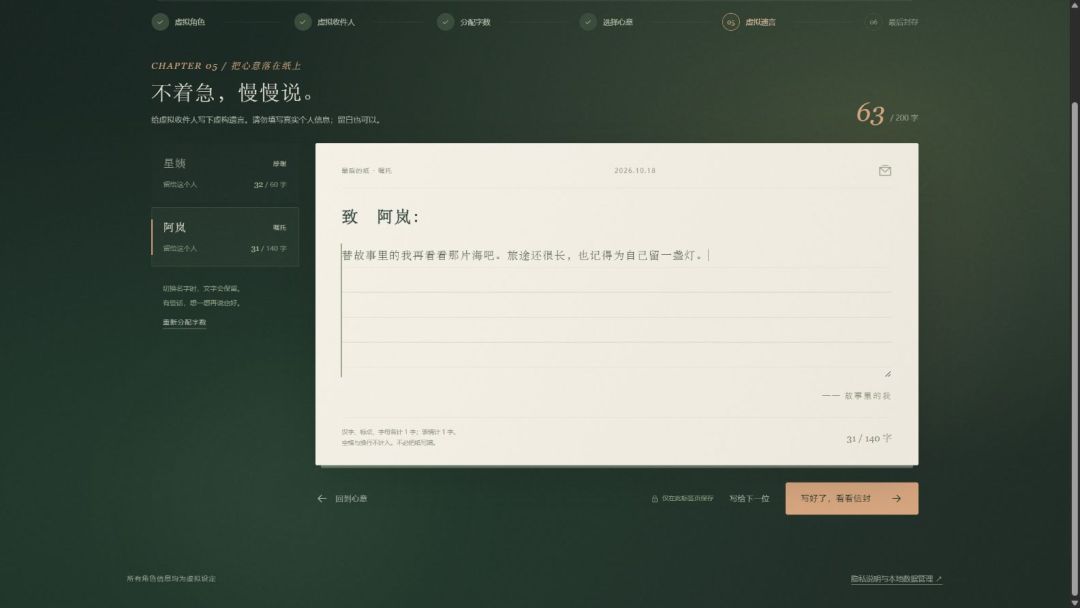Viewport: 1080px width, 608px height.
Task: Click the checkmark icon for step 虚拟收件人
Action: (x=302, y=22)
